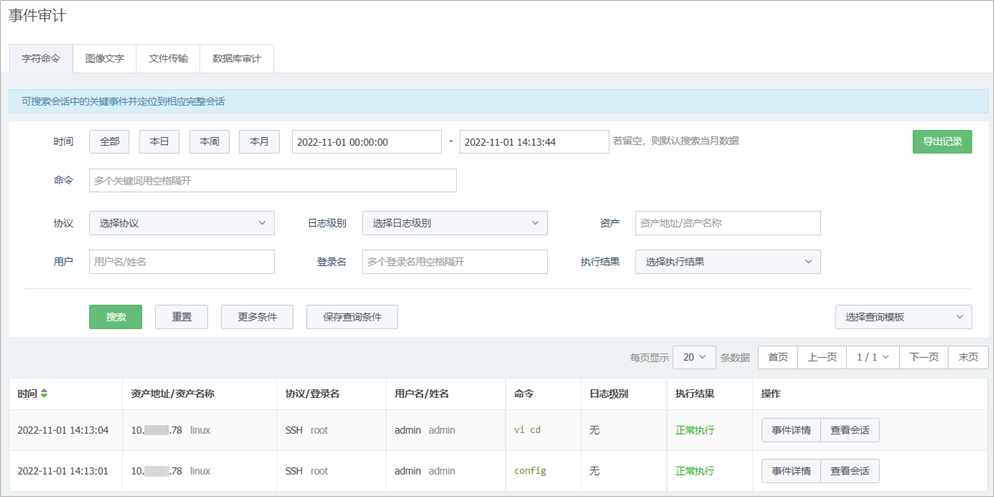Switch to the 图像文字 tab
The height and width of the screenshot is (497, 994).
click(x=105, y=59)
